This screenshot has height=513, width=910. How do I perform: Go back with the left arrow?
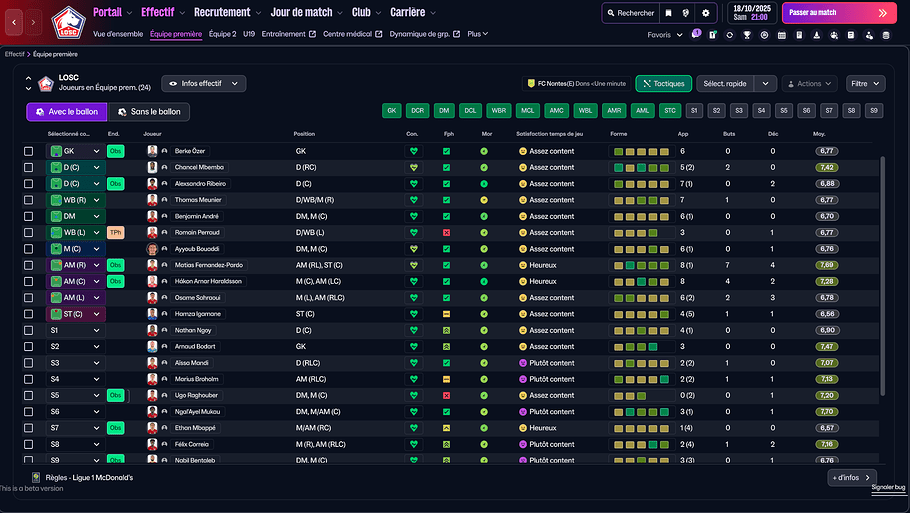pos(13,20)
